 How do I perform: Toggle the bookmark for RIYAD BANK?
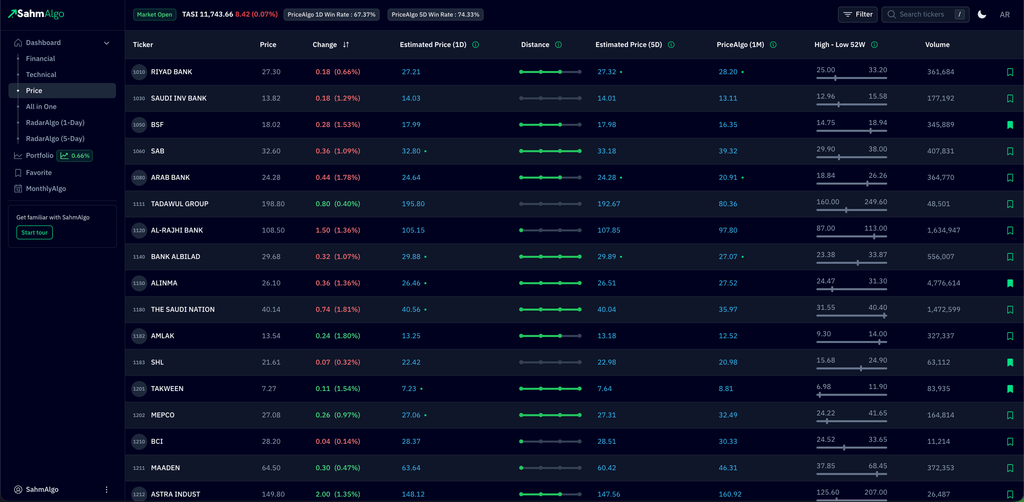pos(1010,72)
